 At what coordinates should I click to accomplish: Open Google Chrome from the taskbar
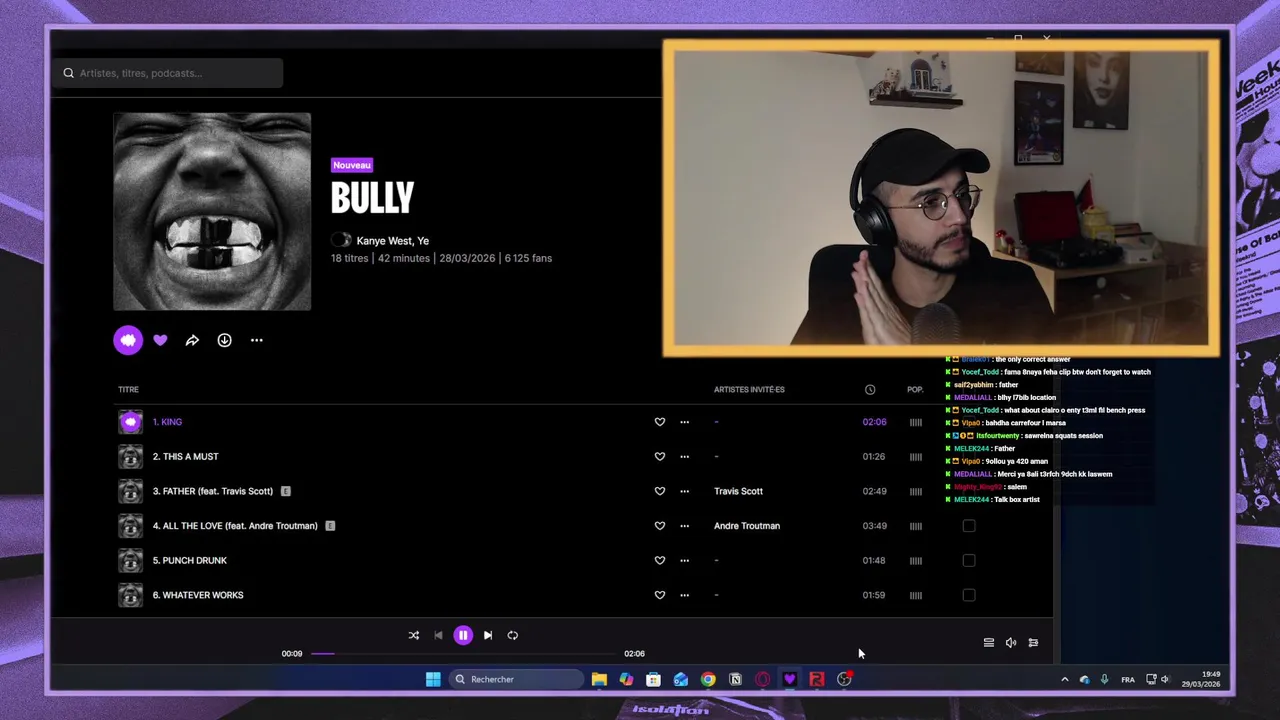[x=708, y=679]
